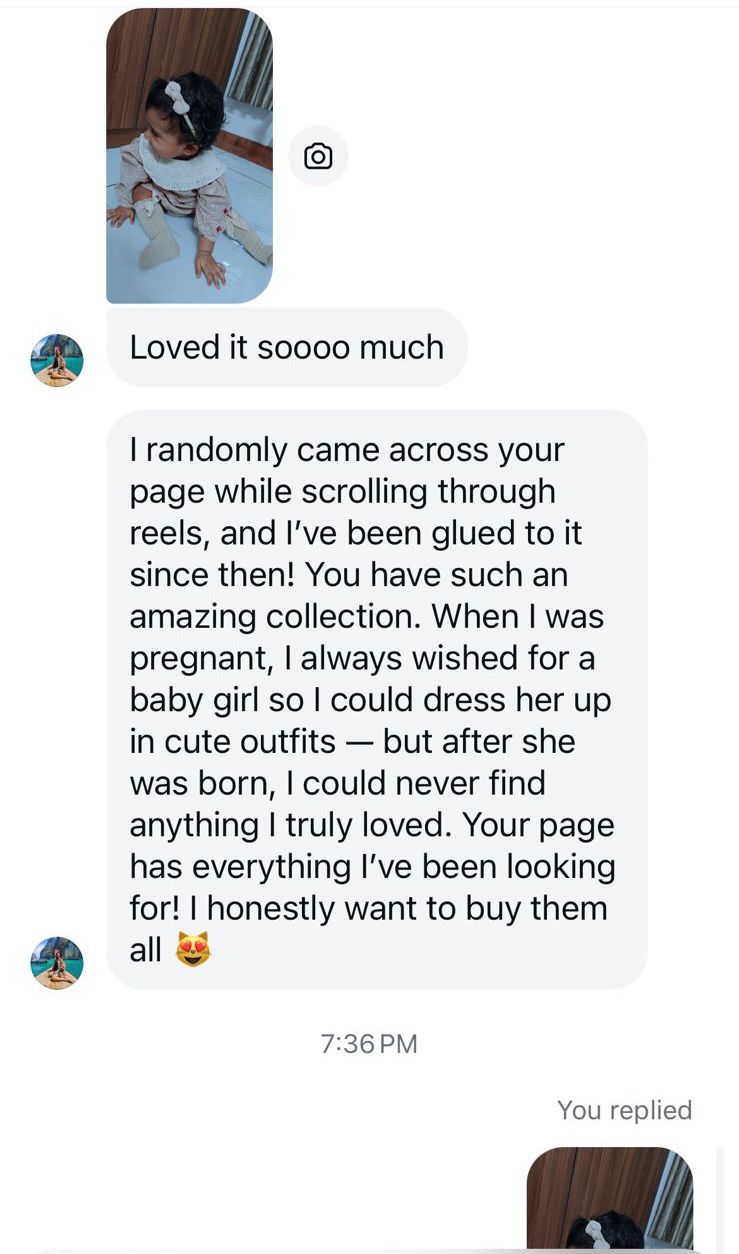This screenshot has height=1254, width=739.
Task: Open the camera icon beside the baby photo
Action: tap(318, 156)
